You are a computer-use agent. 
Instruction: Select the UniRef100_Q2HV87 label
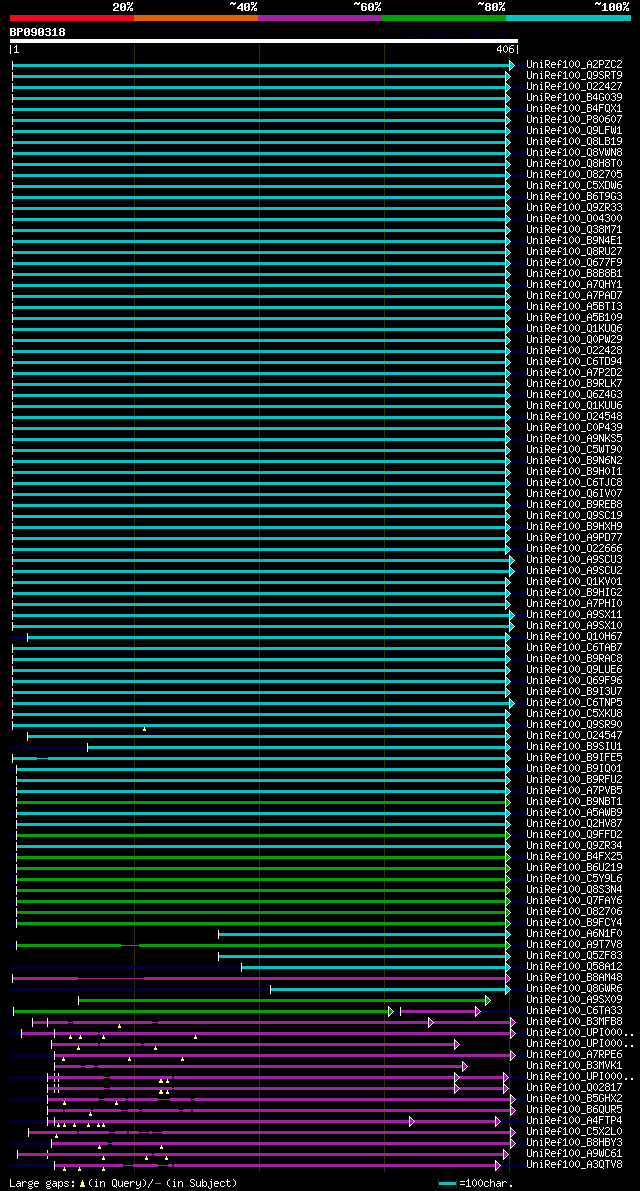pos(574,824)
